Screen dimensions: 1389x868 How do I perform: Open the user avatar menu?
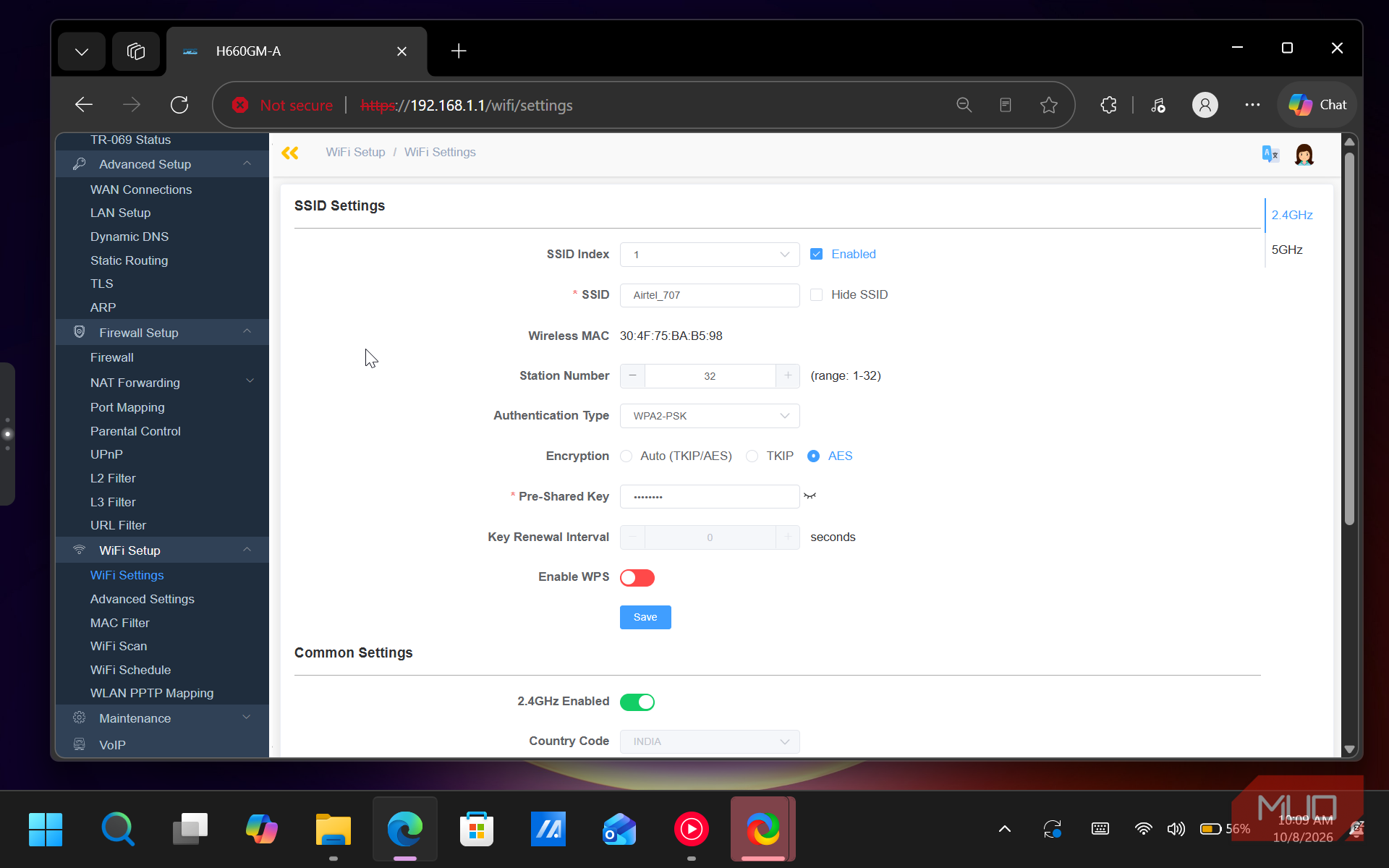(x=1304, y=154)
